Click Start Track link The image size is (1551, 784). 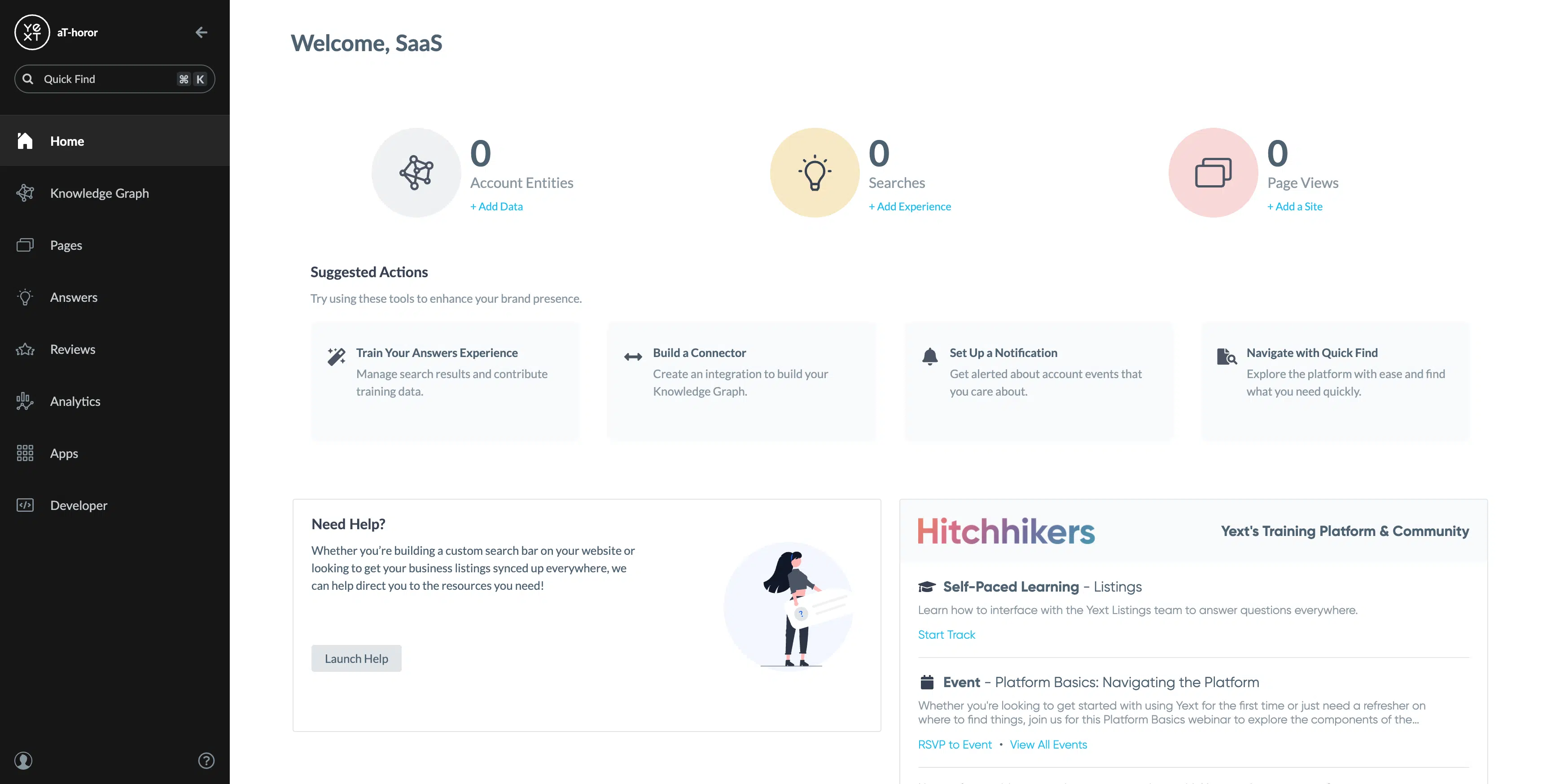pos(946,635)
